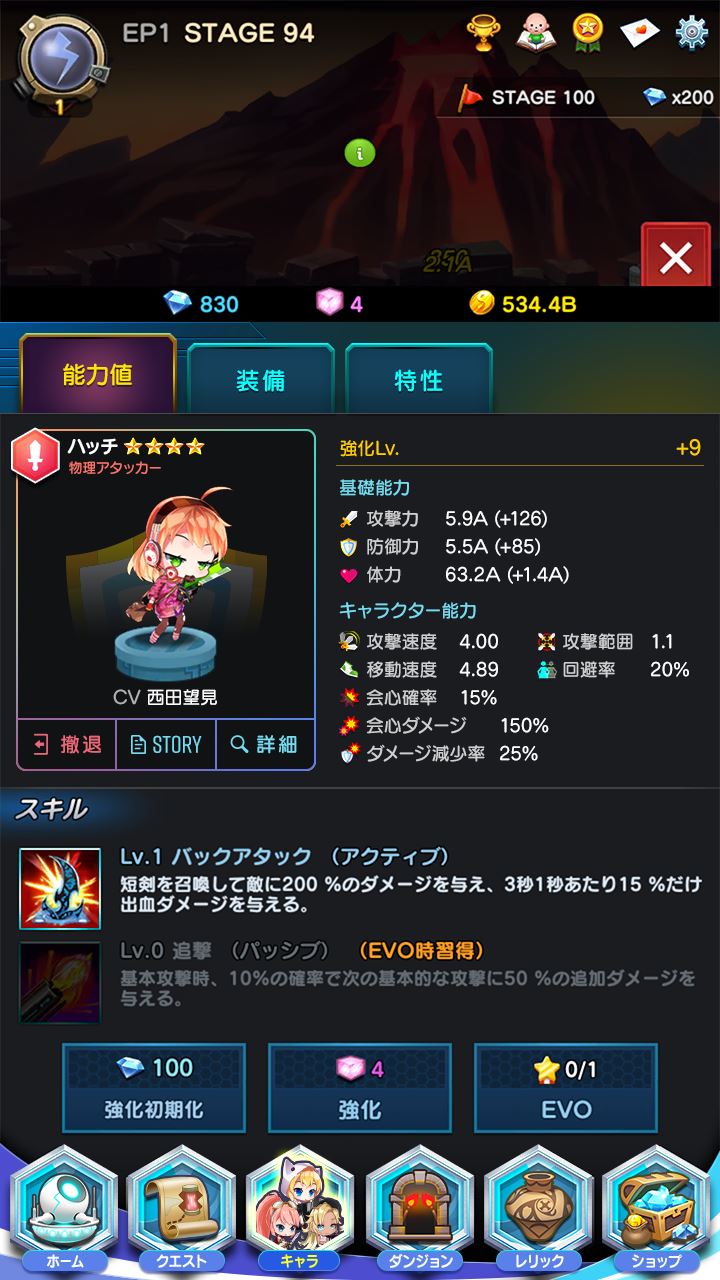This screenshot has height=1280, width=720.
Task: Tap the green info icon
Action: (x=359, y=153)
